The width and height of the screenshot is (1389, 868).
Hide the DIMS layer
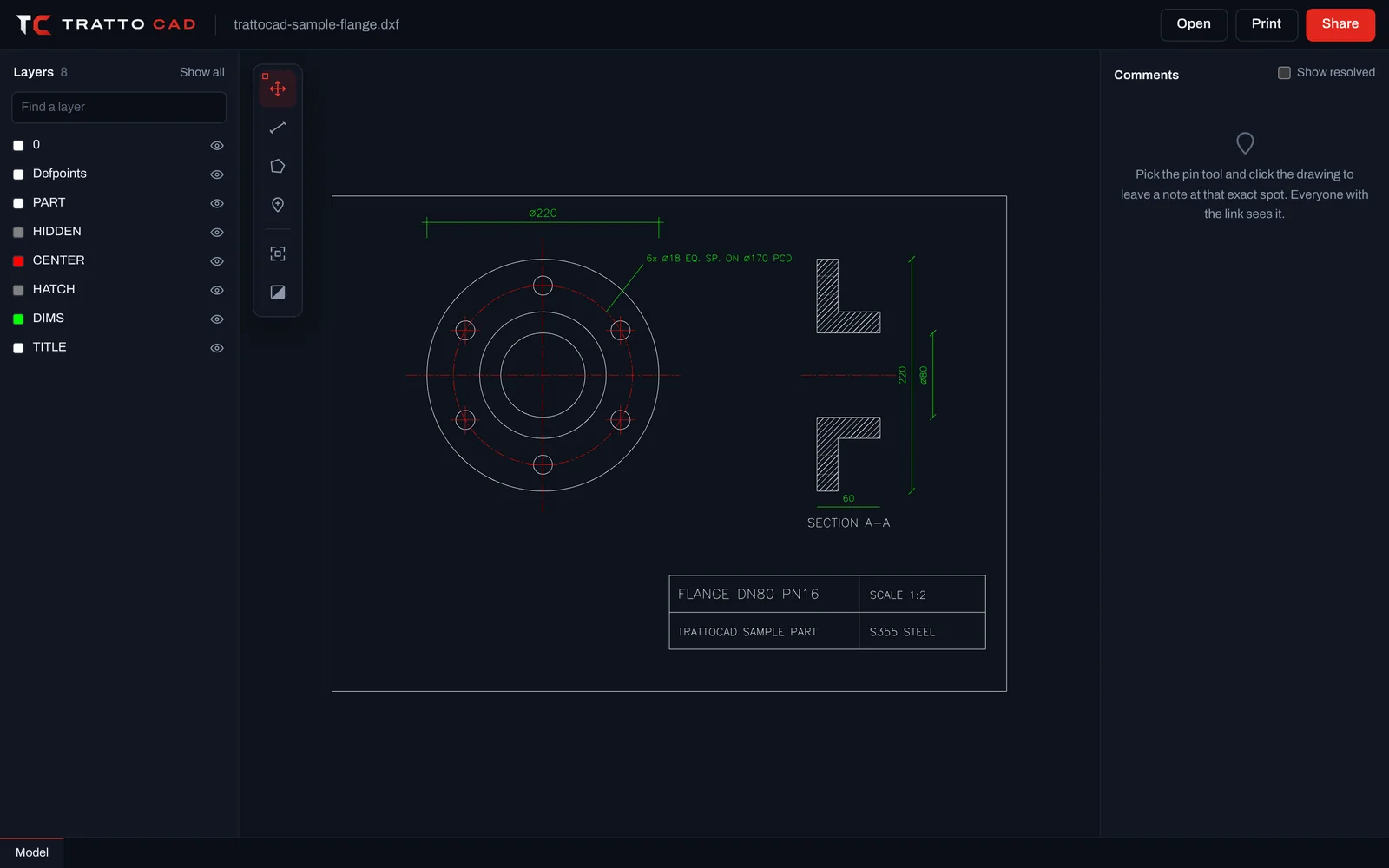(217, 319)
